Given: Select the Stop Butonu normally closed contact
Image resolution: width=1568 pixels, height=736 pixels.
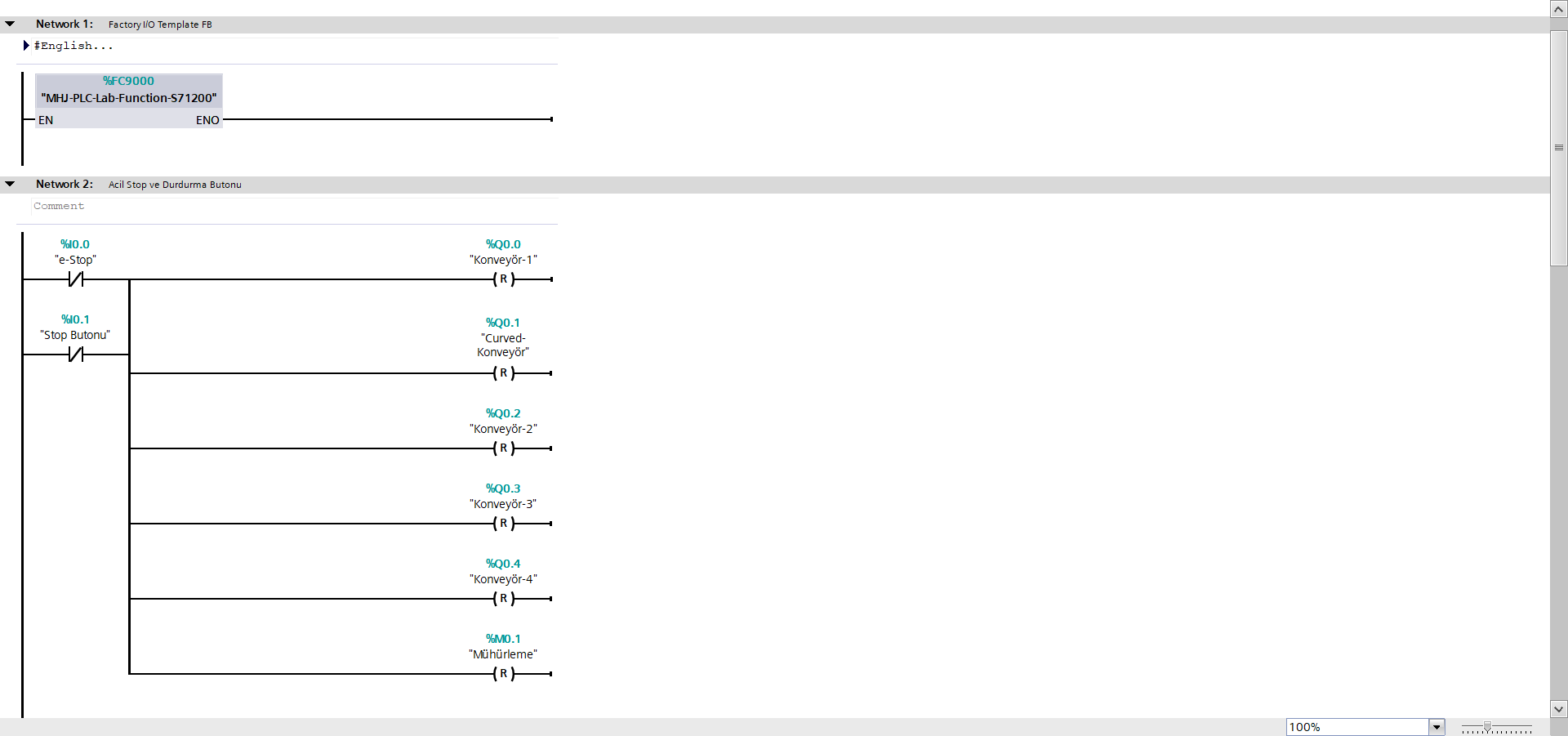Looking at the screenshot, I should point(76,355).
